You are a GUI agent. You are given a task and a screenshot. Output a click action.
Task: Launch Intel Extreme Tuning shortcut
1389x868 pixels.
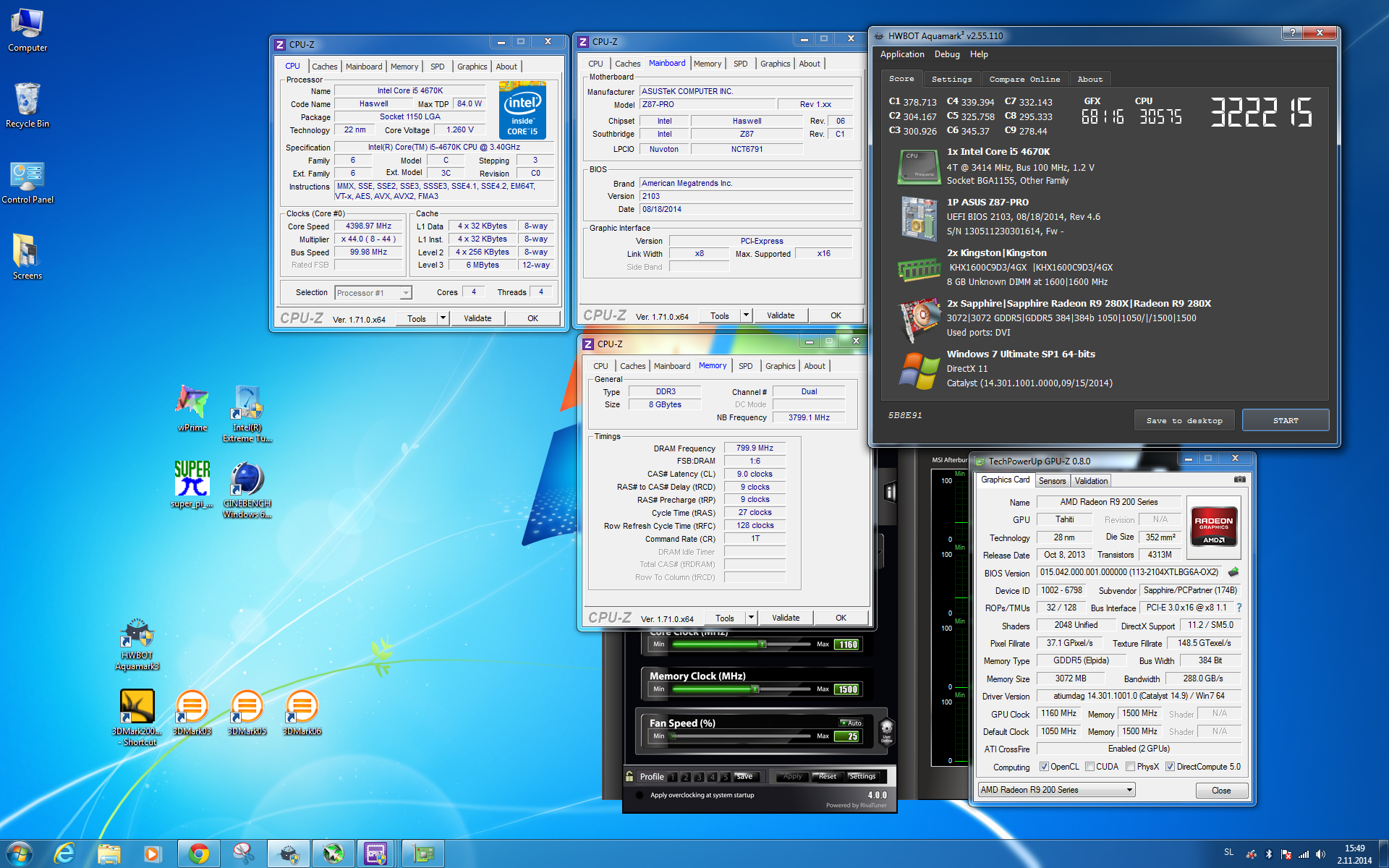(247, 414)
